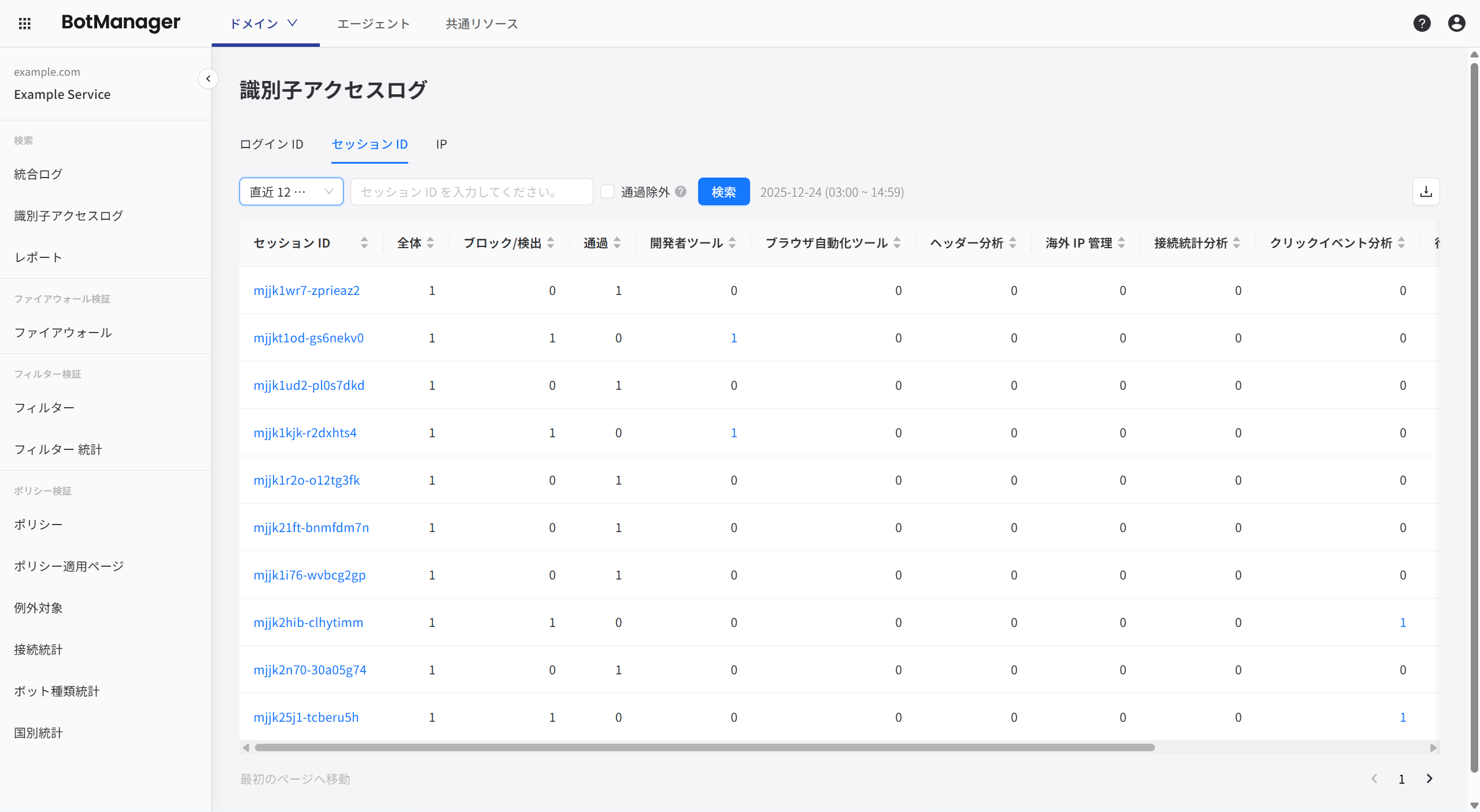
Task: Open session mjjkt1od-gs6nekv0 link
Action: pos(308,338)
